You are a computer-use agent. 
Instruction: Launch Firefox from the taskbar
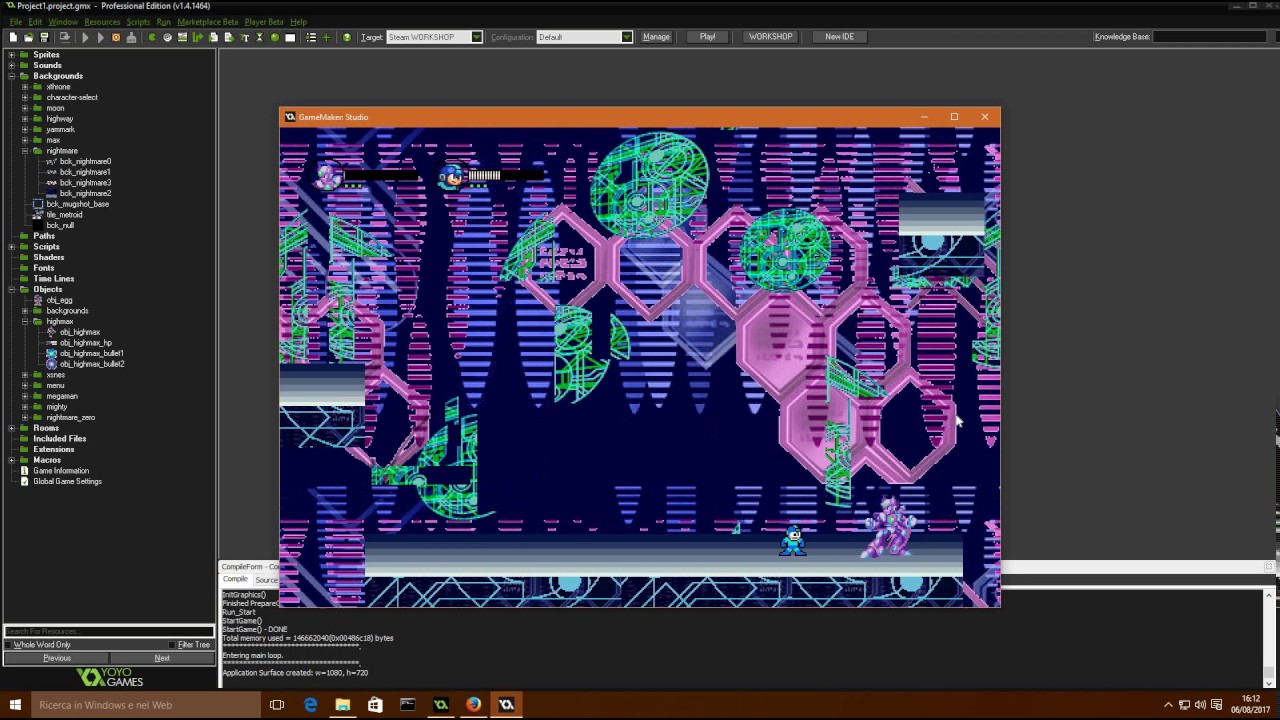pyautogui.click(x=473, y=705)
